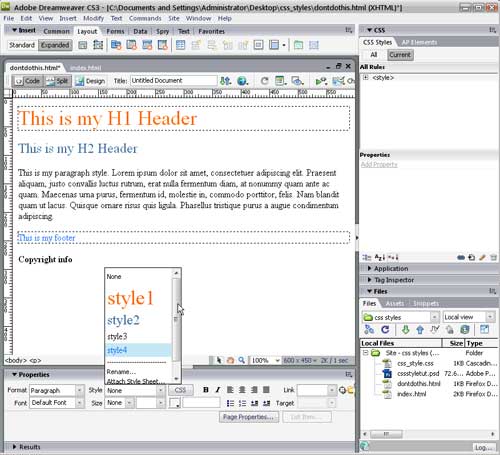Show Current selection CSS mode
Image resolution: width=500 pixels, height=455 pixels.
click(x=400, y=55)
